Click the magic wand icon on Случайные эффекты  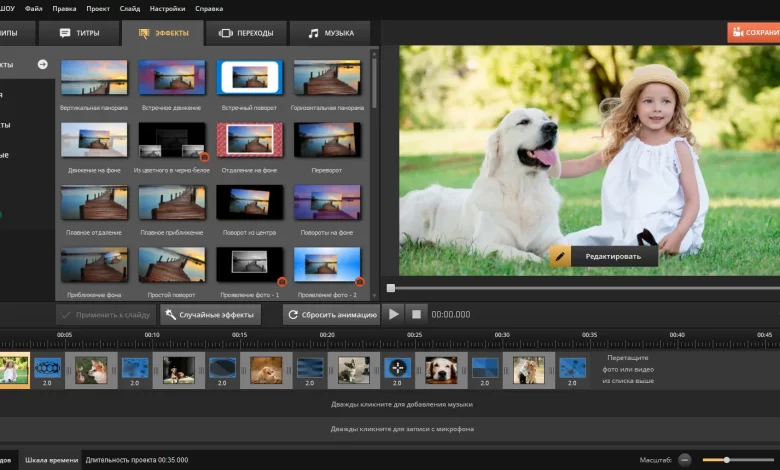coord(171,315)
